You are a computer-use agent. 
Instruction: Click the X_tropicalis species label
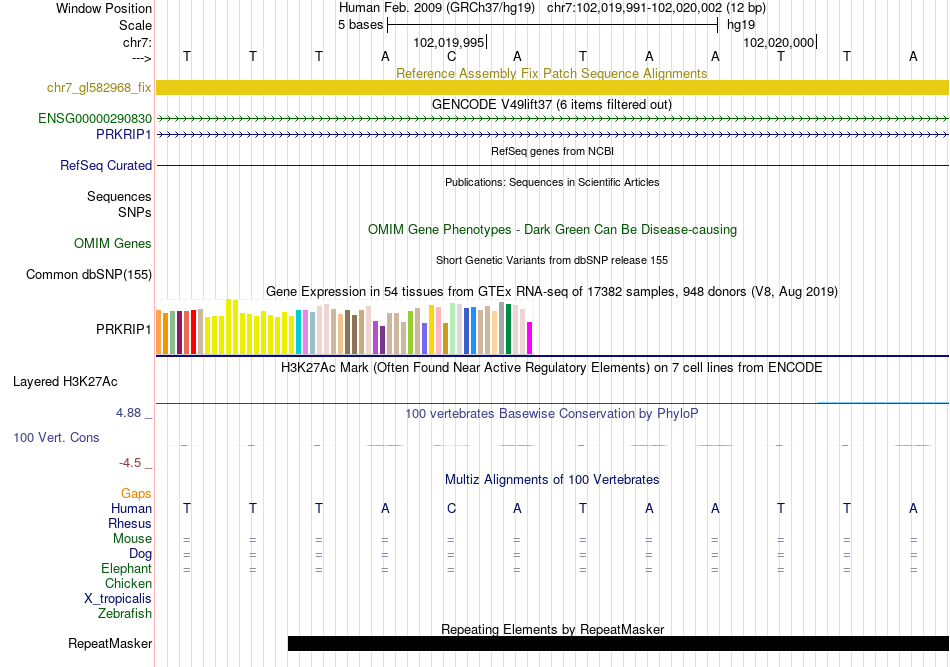click(118, 599)
